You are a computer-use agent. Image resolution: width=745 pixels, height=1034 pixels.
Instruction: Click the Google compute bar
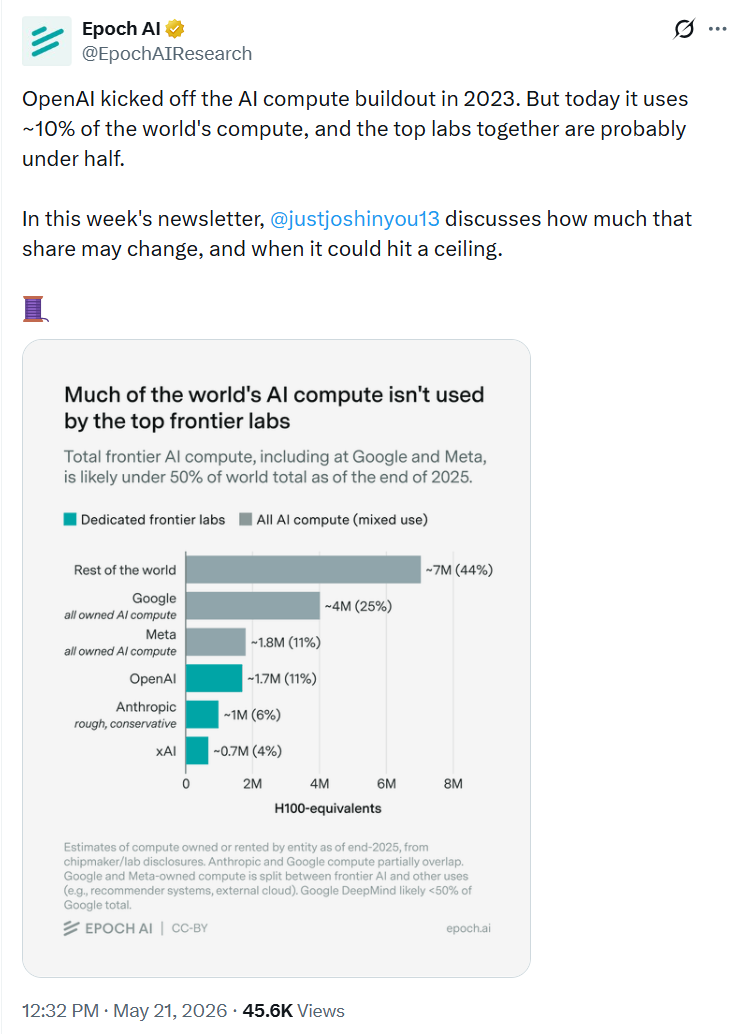point(253,606)
